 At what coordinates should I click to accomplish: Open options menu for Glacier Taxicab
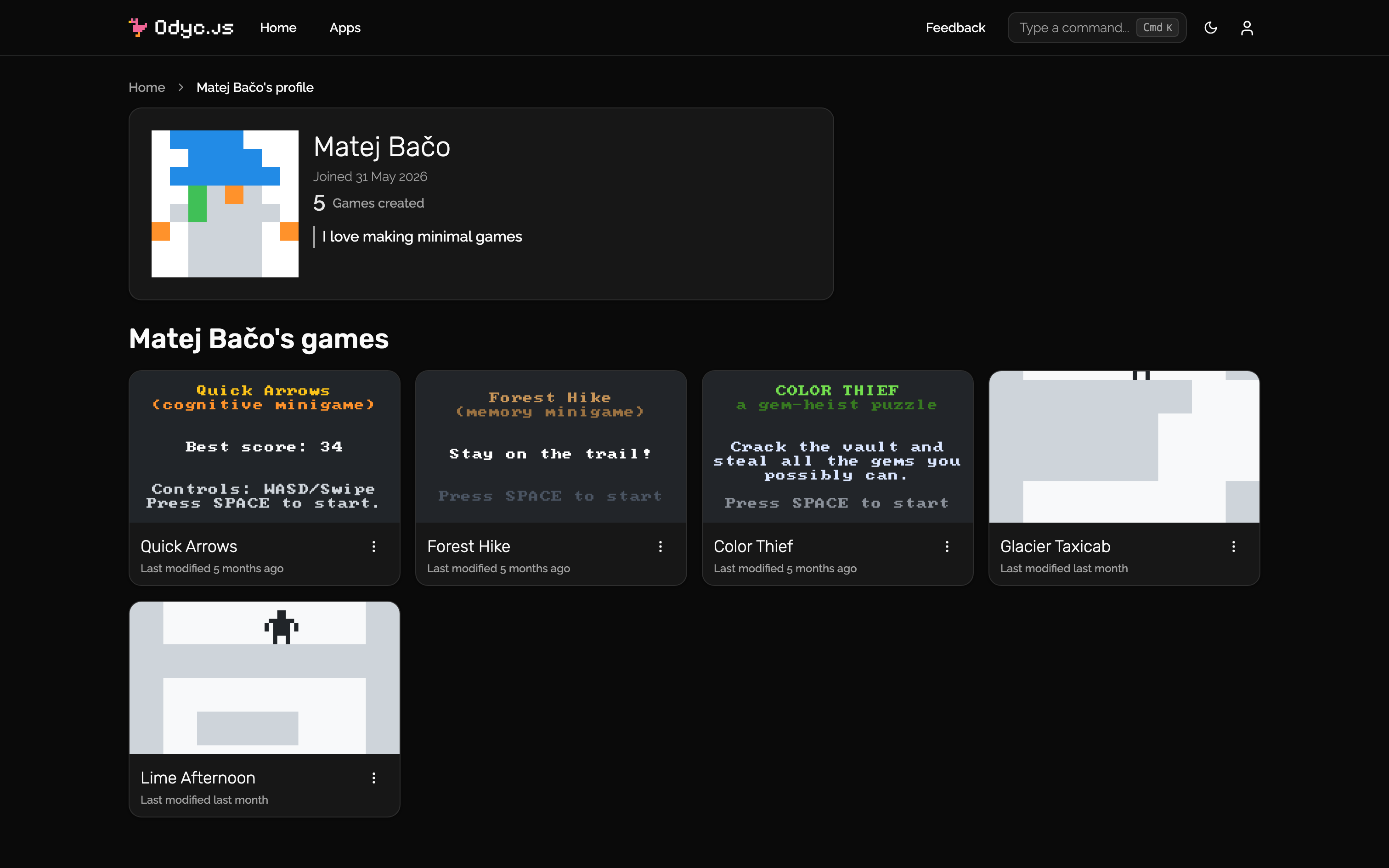(1233, 547)
